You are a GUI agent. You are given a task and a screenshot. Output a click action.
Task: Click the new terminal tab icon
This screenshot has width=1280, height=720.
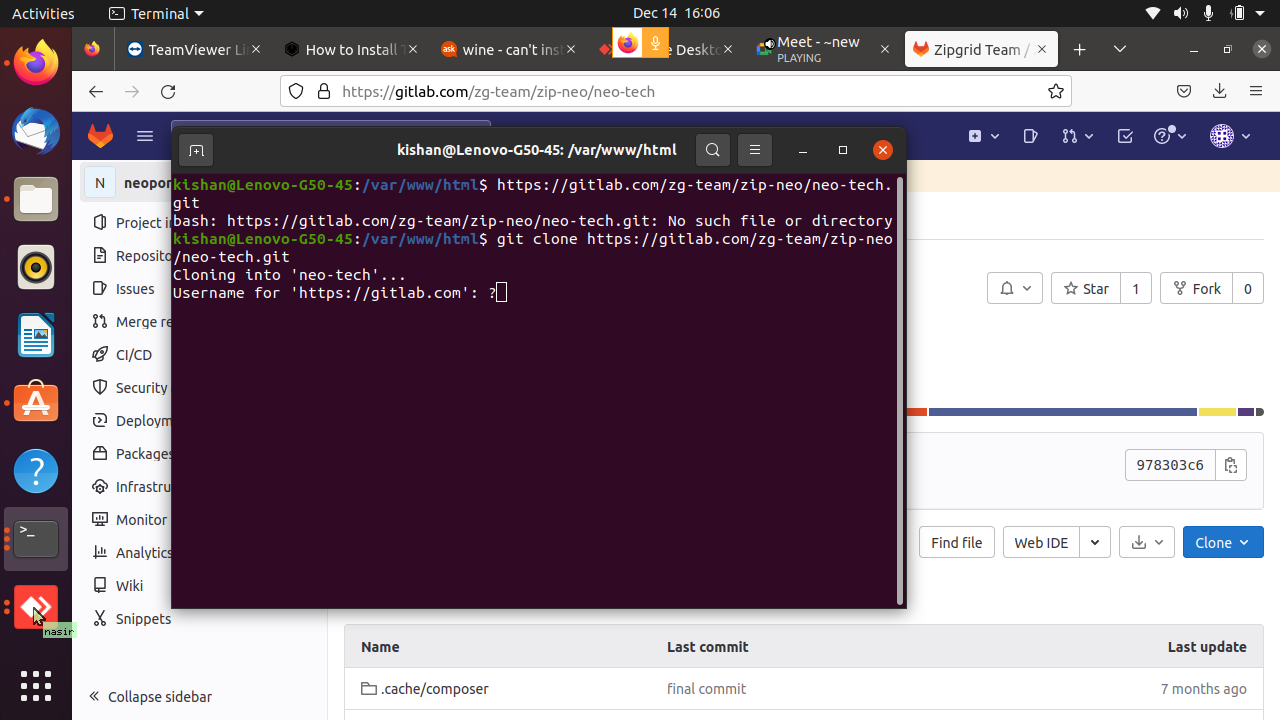pyautogui.click(x=197, y=150)
